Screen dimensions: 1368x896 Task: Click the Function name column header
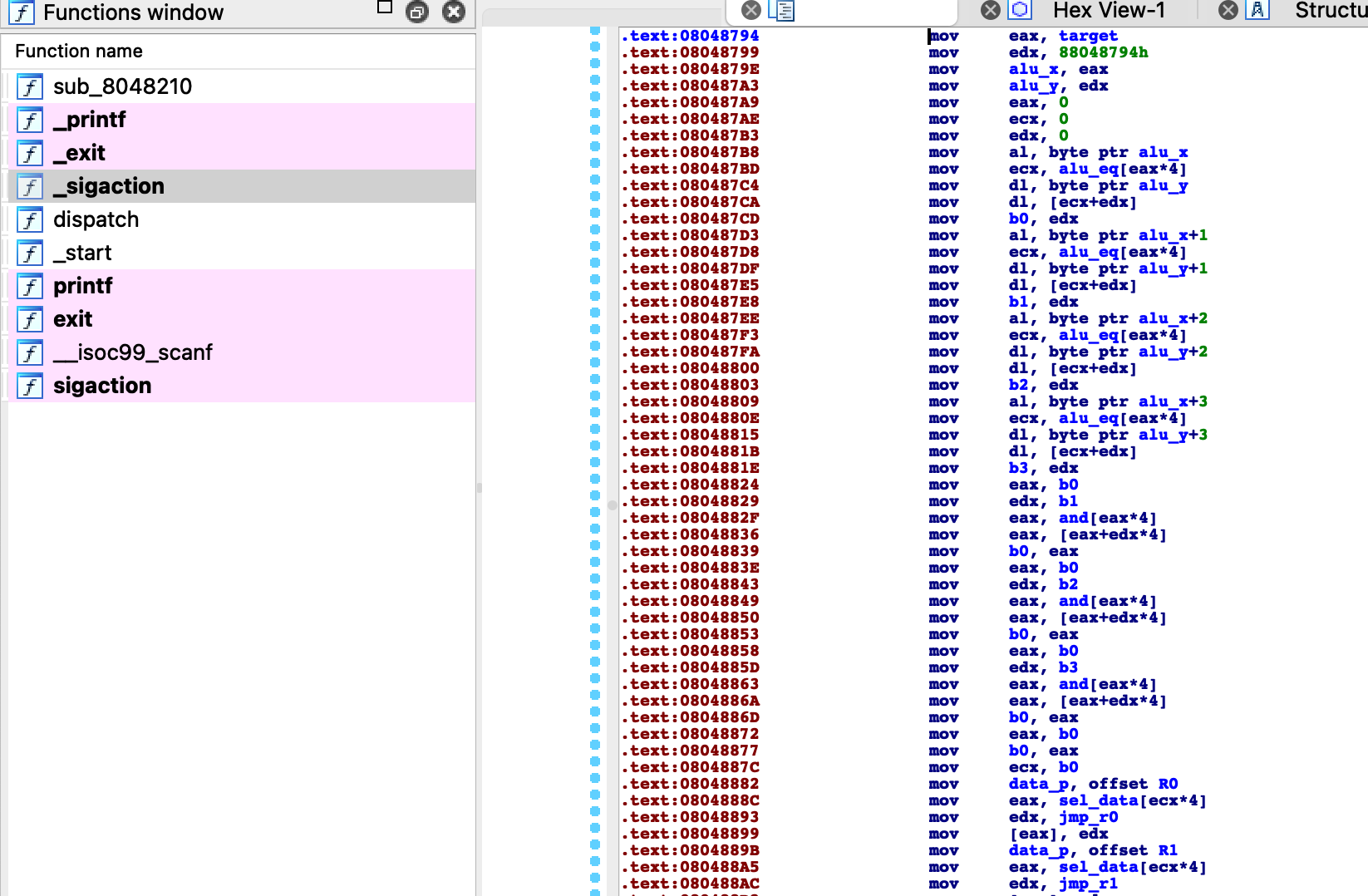click(79, 51)
